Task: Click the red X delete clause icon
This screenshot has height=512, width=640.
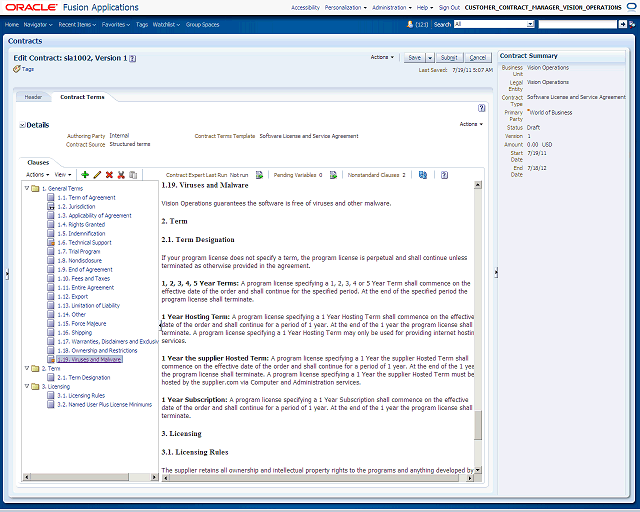Action: (109, 175)
